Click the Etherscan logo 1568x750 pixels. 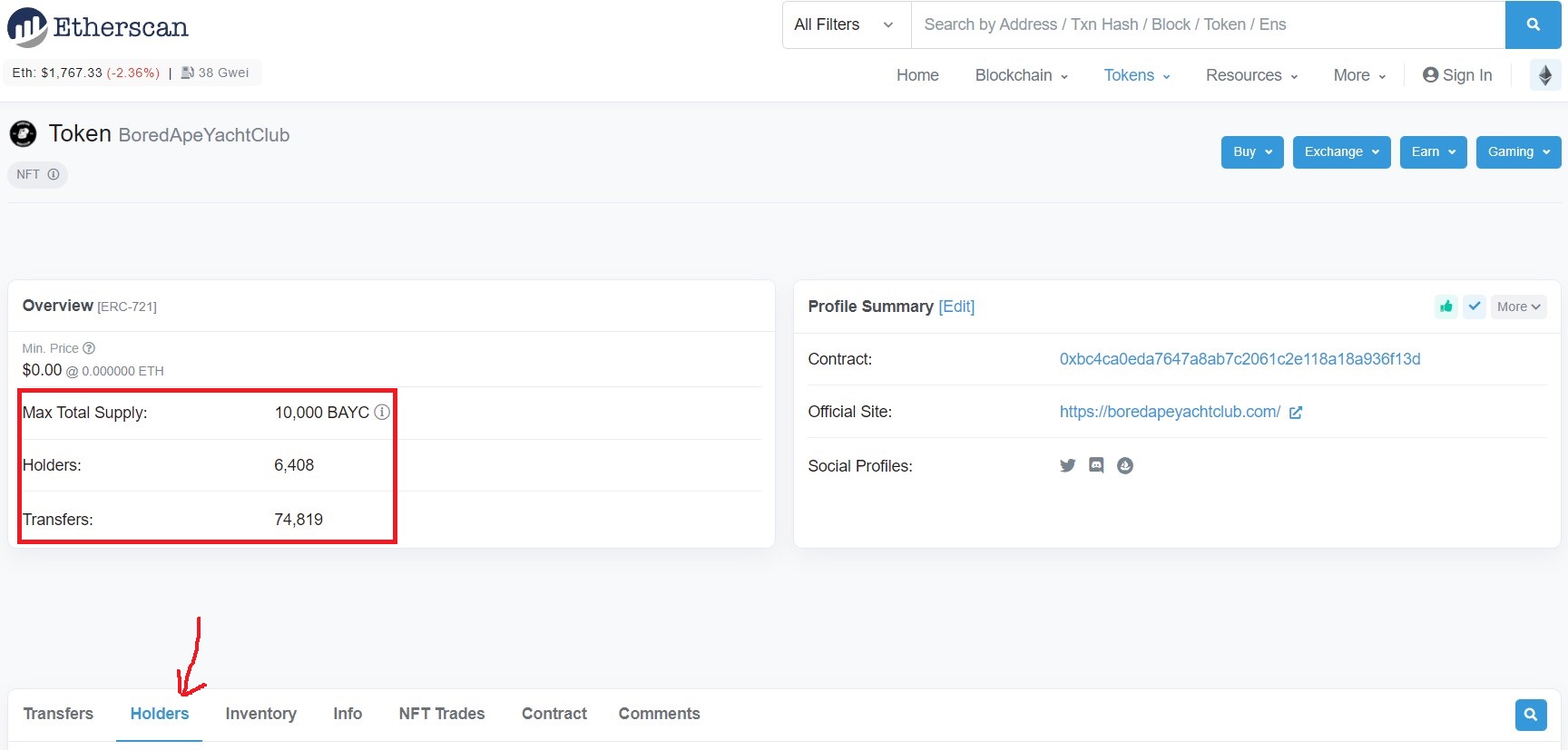tap(98, 27)
